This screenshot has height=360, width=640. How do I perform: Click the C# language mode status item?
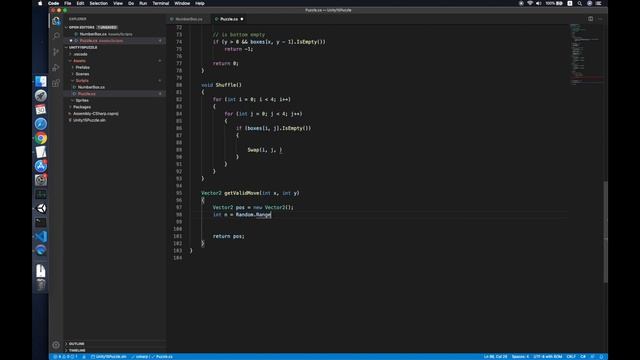click(x=583, y=357)
